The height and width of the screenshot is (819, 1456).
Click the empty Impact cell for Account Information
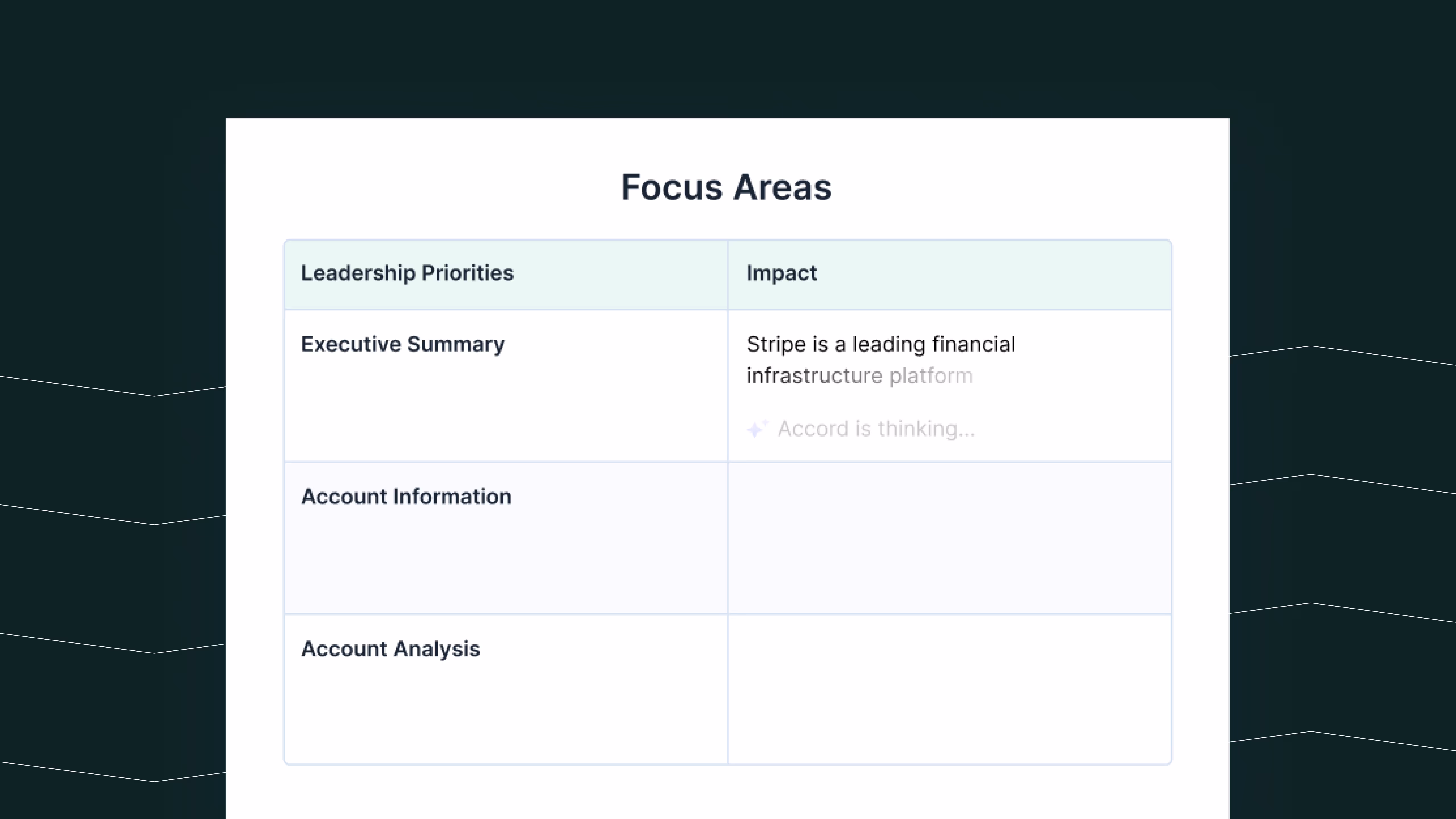tap(950, 537)
